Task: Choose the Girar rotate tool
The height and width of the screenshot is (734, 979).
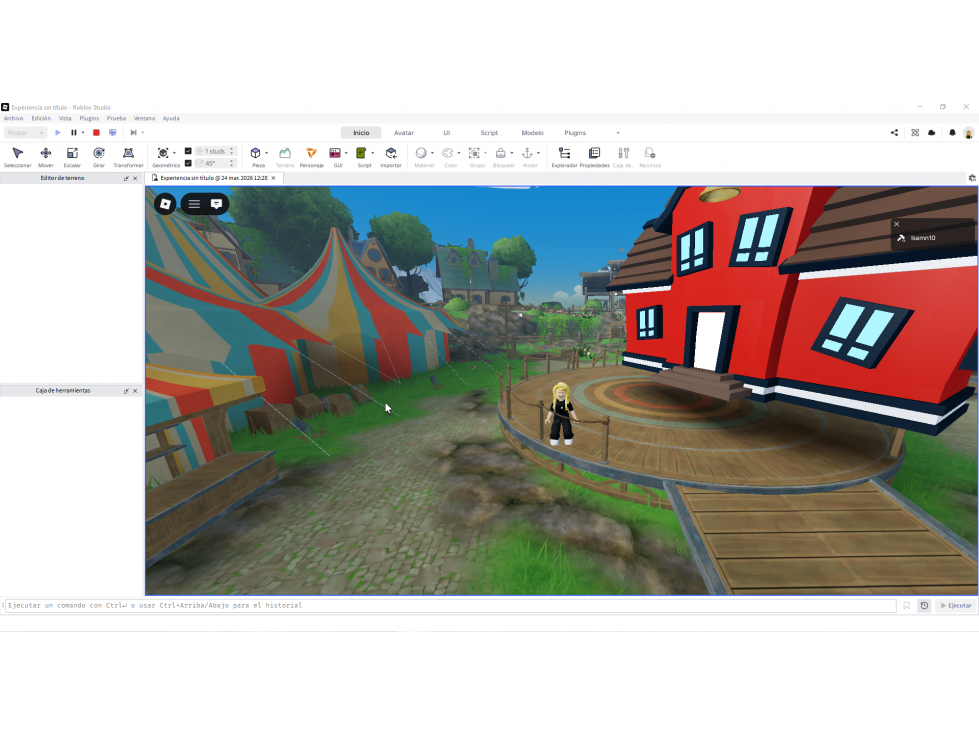Action: [99, 157]
